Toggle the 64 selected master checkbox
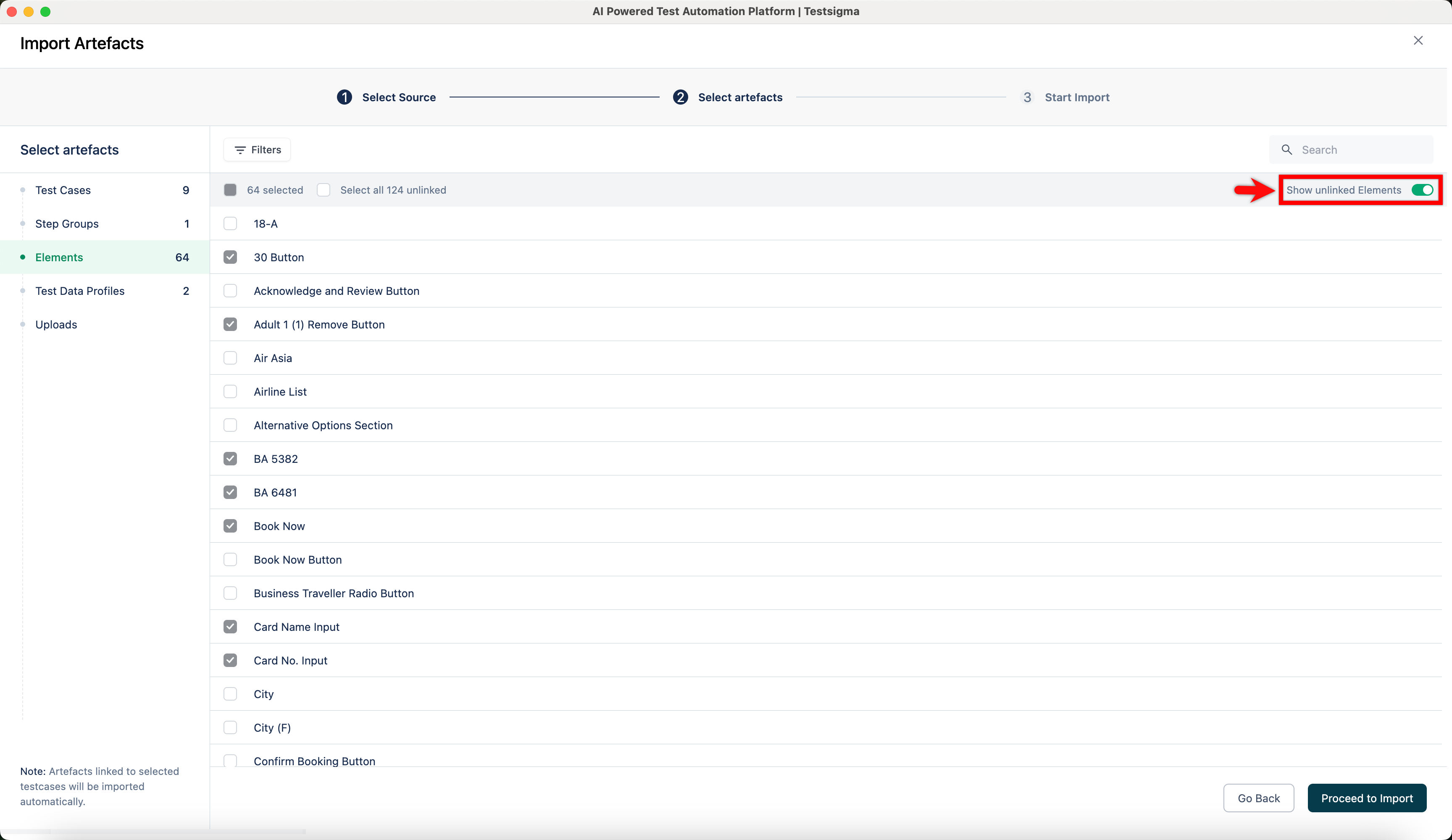The width and height of the screenshot is (1452, 840). click(x=231, y=190)
